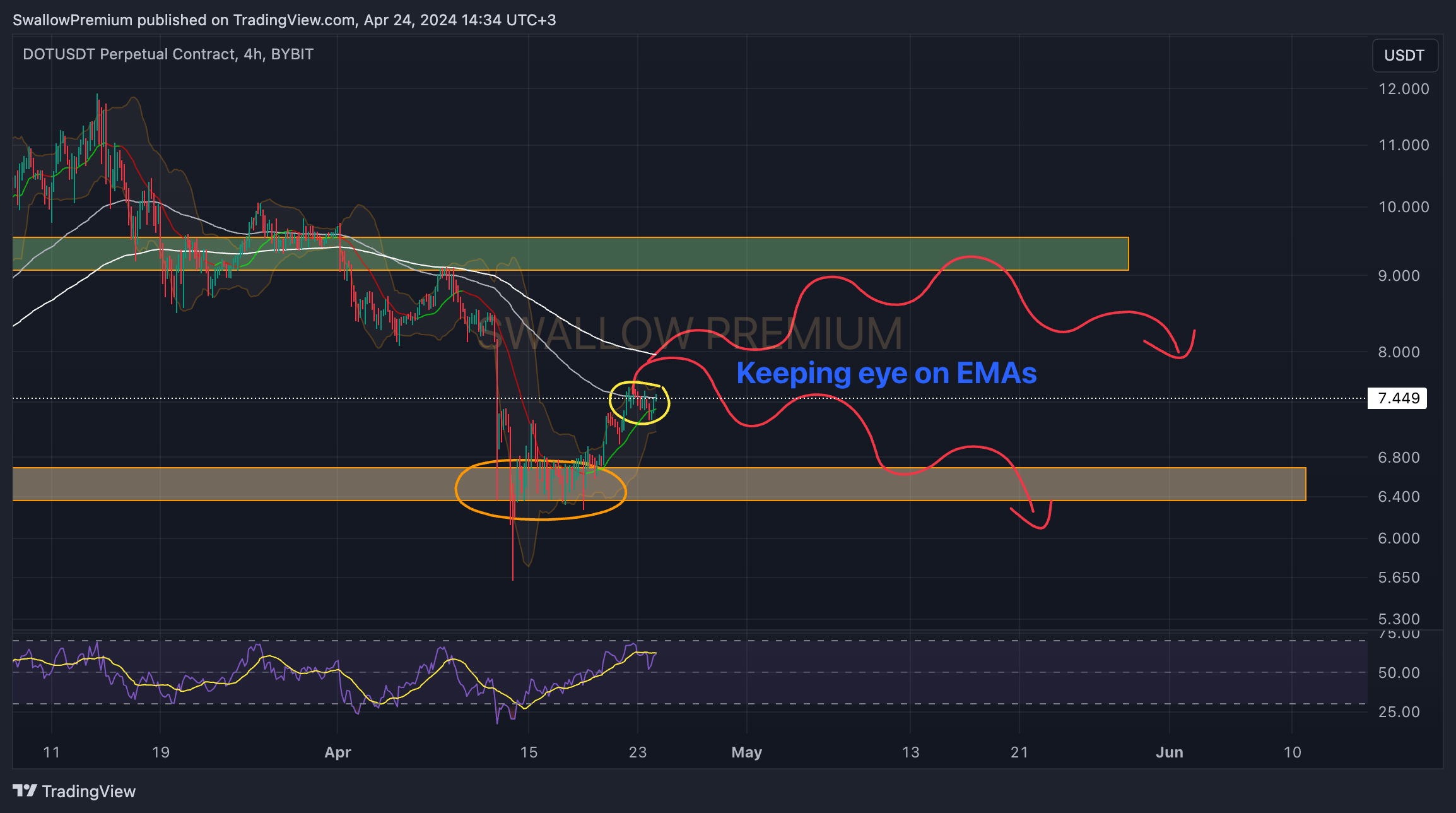Click the 8.000 price axis label
Viewport: 1456px width, 813px height.
click(x=1399, y=352)
